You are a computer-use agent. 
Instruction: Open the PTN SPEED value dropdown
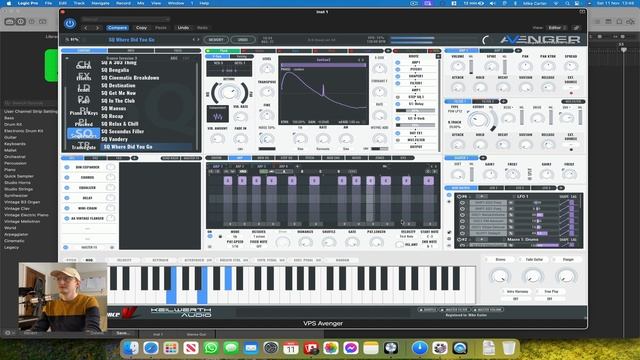click(x=235, y=247)
